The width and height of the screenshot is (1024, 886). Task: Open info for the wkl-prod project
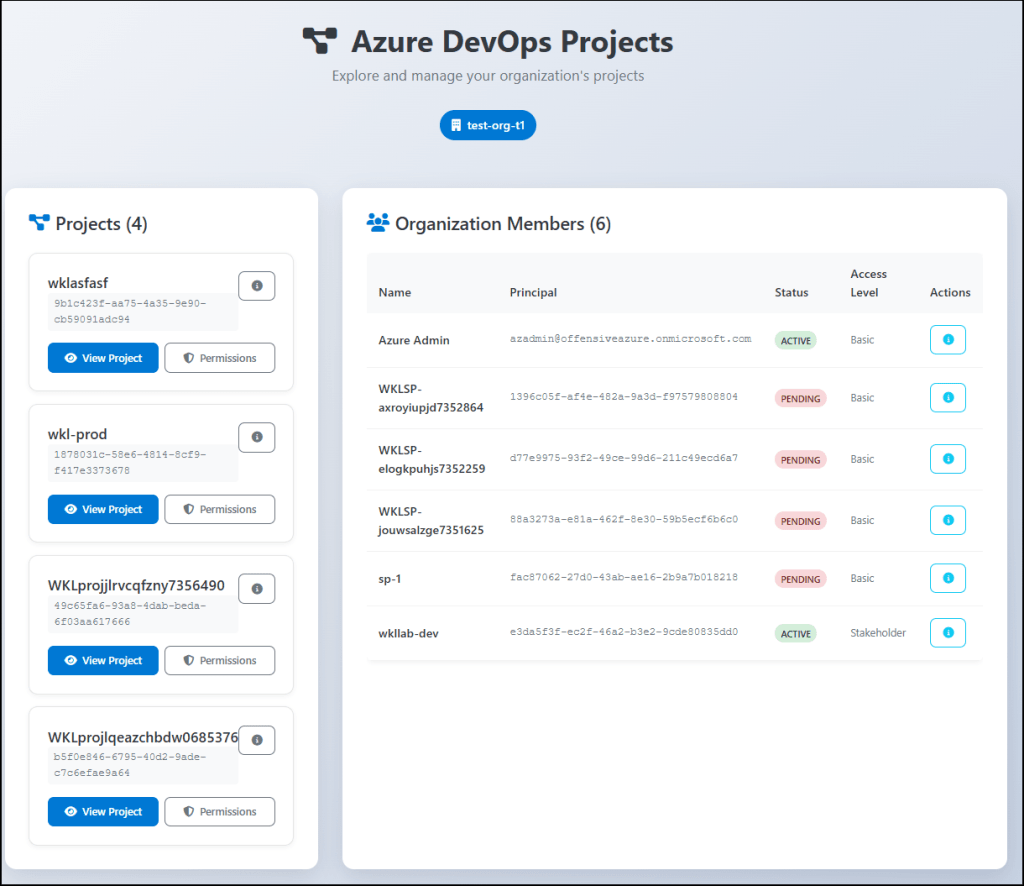pos(257,437)
